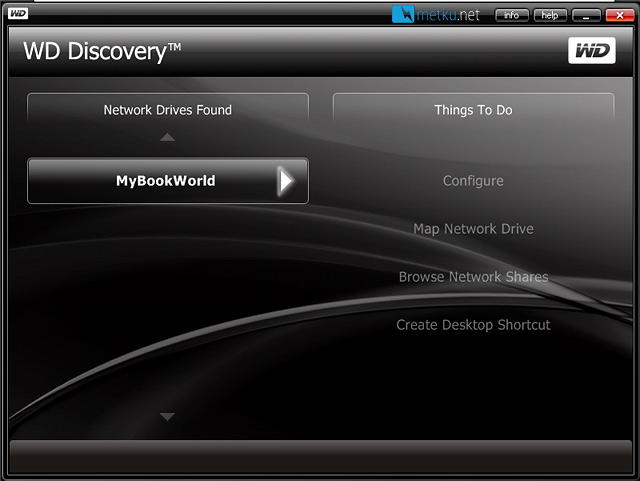The image size is (640, 481).
Task: Open Browse Network Shares
Action: click(x=473, y=277)
